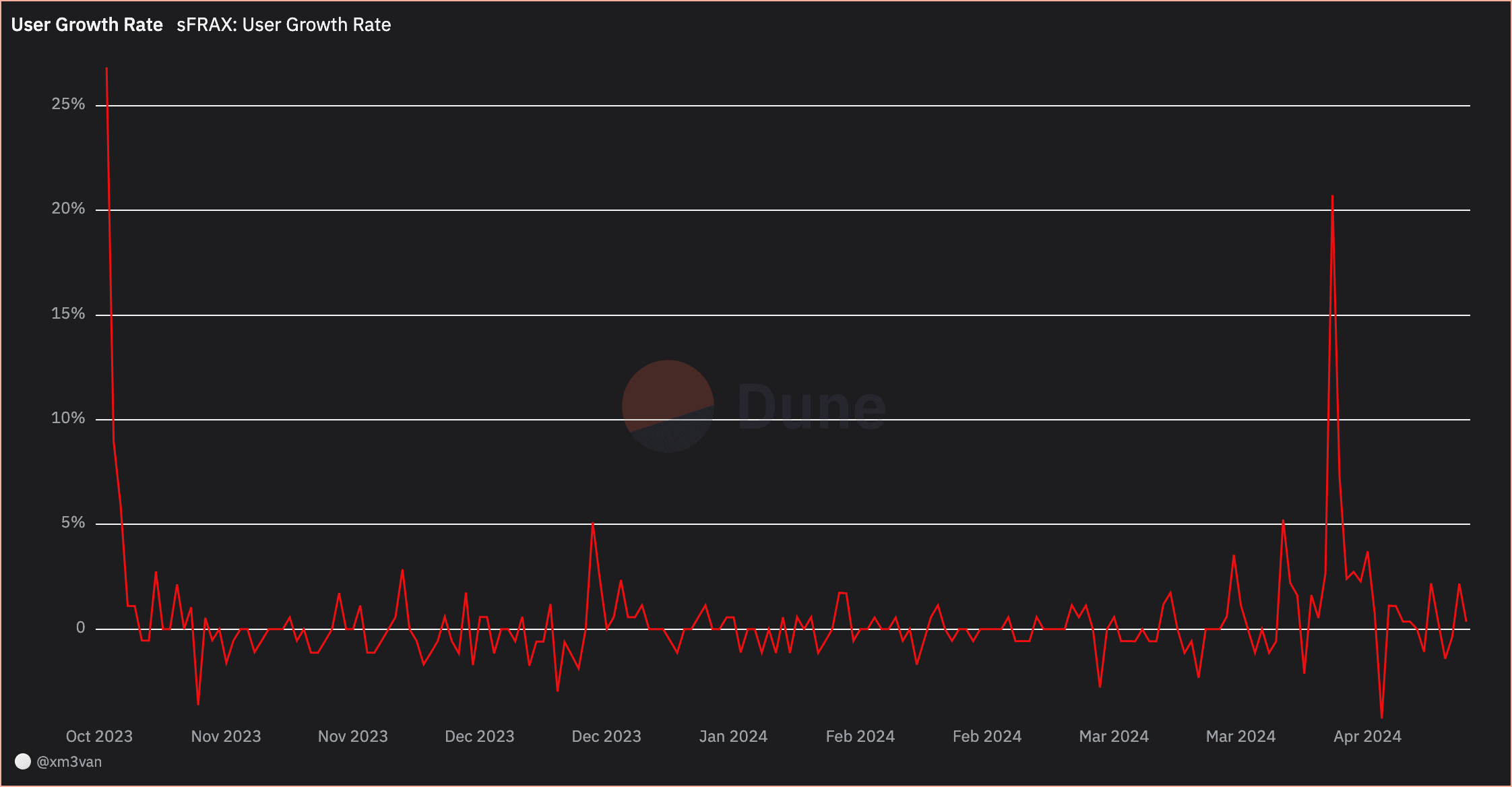
Task: Click the 20% spike peak near April
Action: (x=1332, y=197)
